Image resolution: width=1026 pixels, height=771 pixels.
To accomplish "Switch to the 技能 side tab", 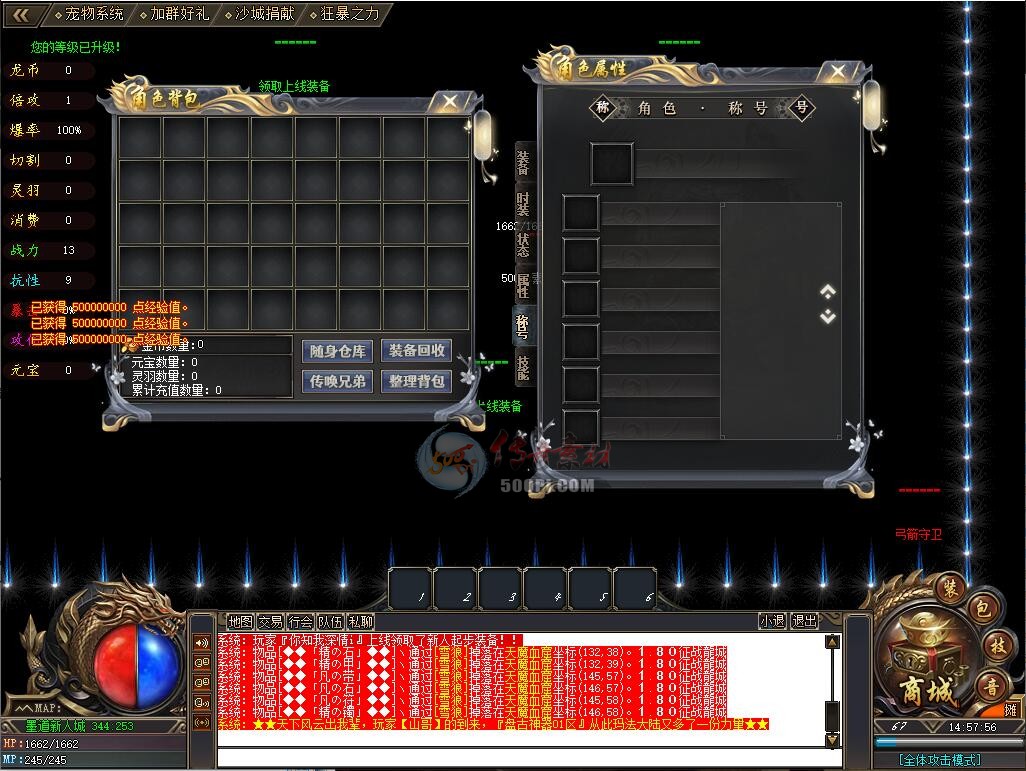I will tap(523, 367).
